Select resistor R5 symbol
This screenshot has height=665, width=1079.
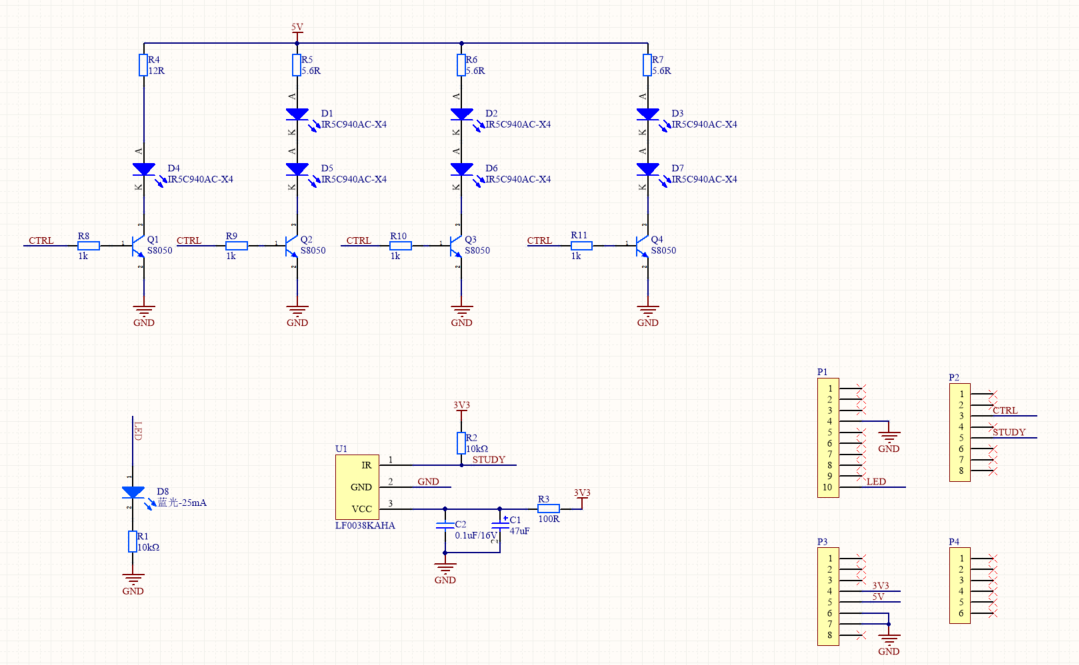(297, 65)
